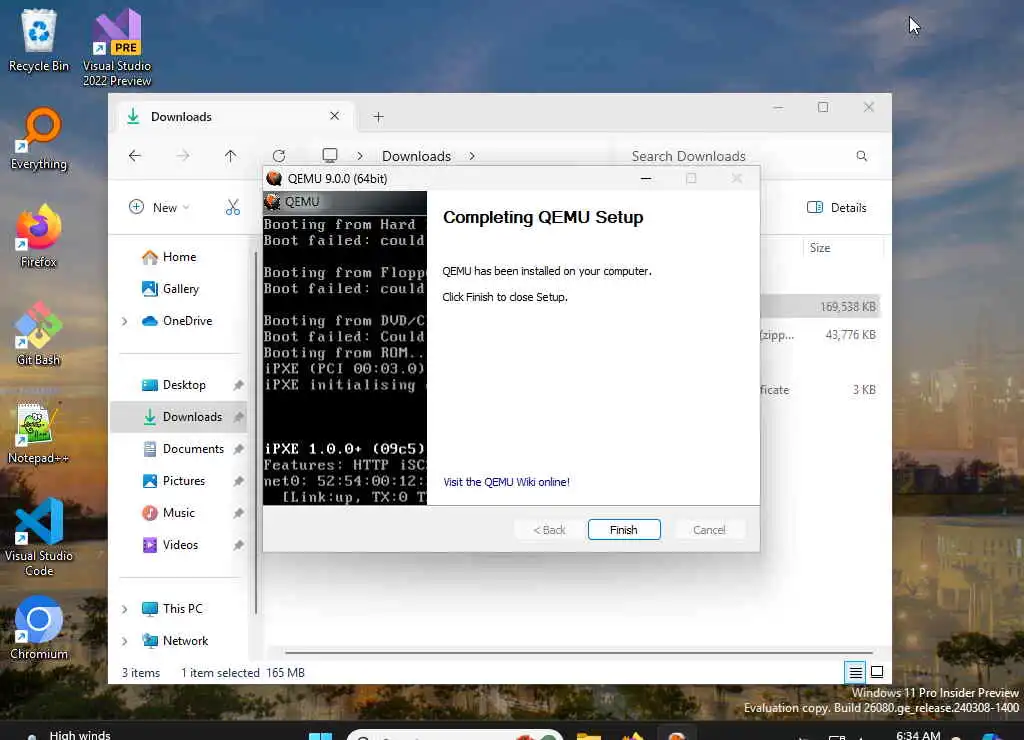Viewport: 1024px width, 740px height.
Task: Click chevron before Downloads in address bar
Action: click(x=360, y=156)
